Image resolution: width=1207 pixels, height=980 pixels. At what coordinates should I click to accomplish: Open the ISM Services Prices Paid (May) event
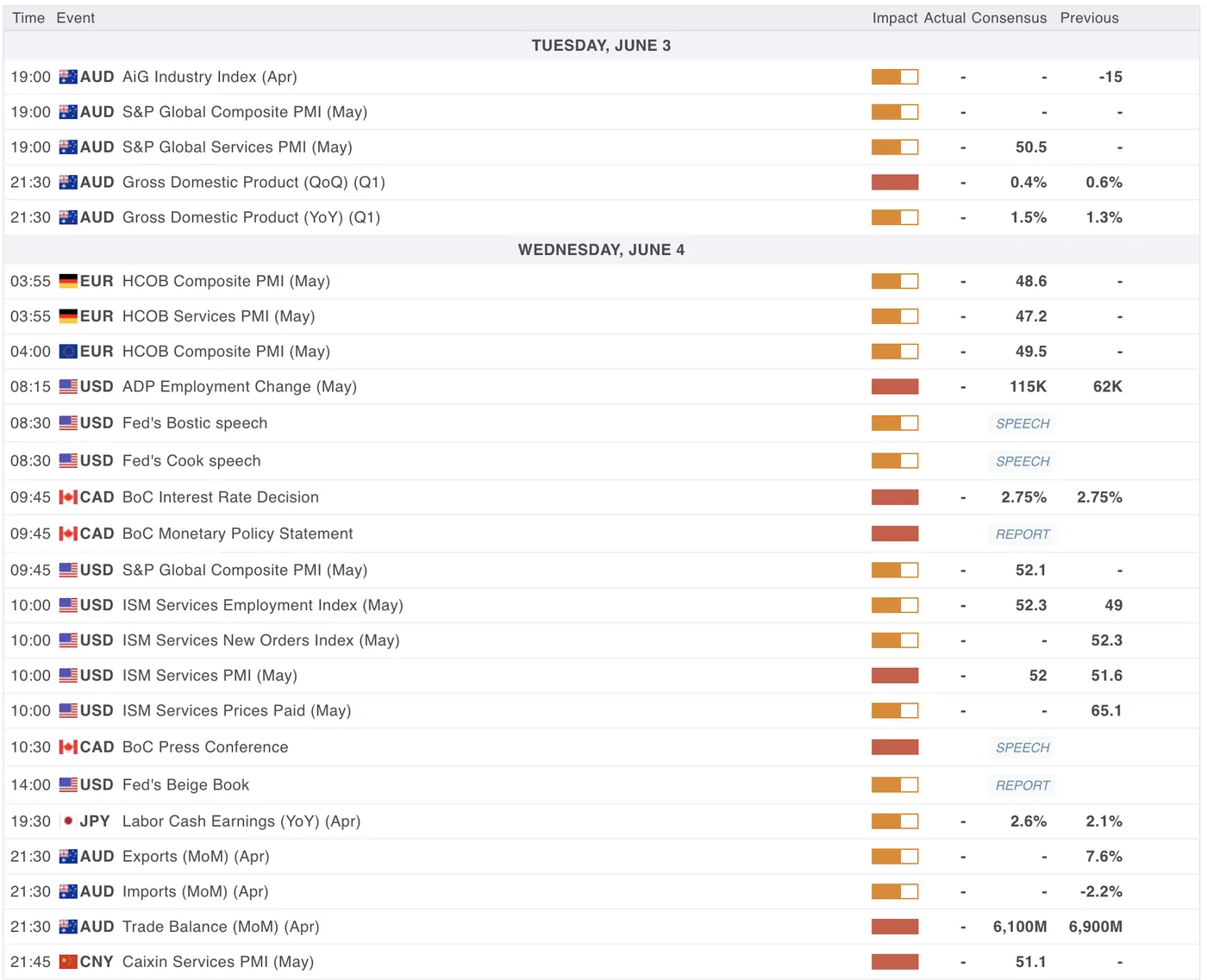click(237, 711)
